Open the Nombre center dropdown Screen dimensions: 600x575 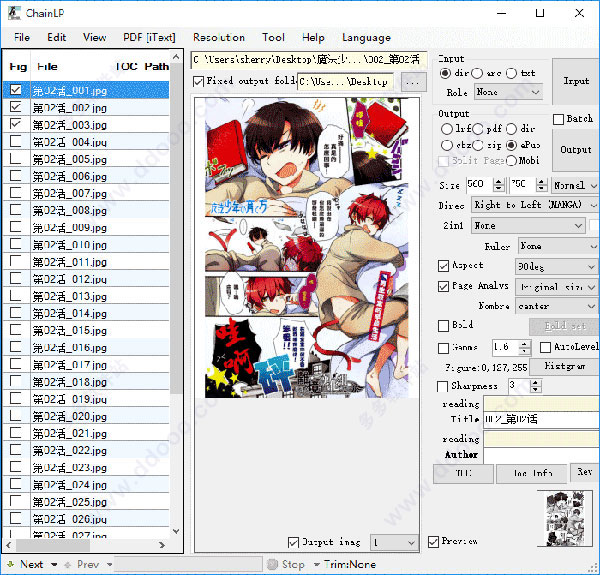coord(556,306)
